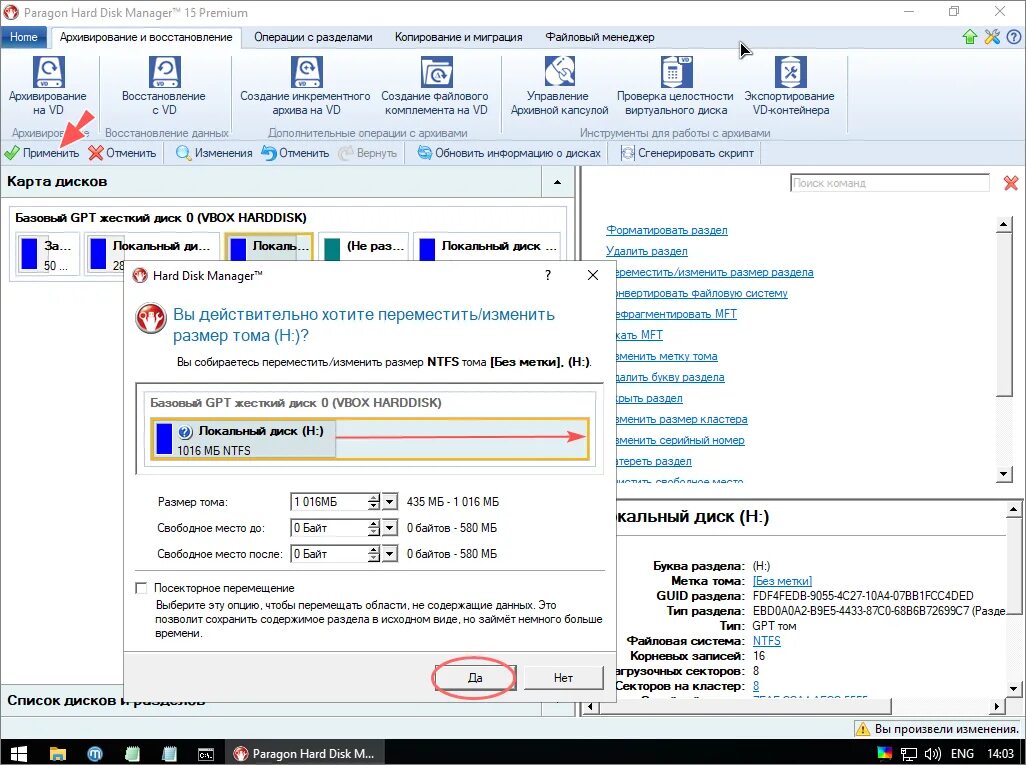Image resolution: width=1026 pixels, height=765 pixels.
Task: Click the info icon on Локальный диск (H:)
Action: coord(185,431)
